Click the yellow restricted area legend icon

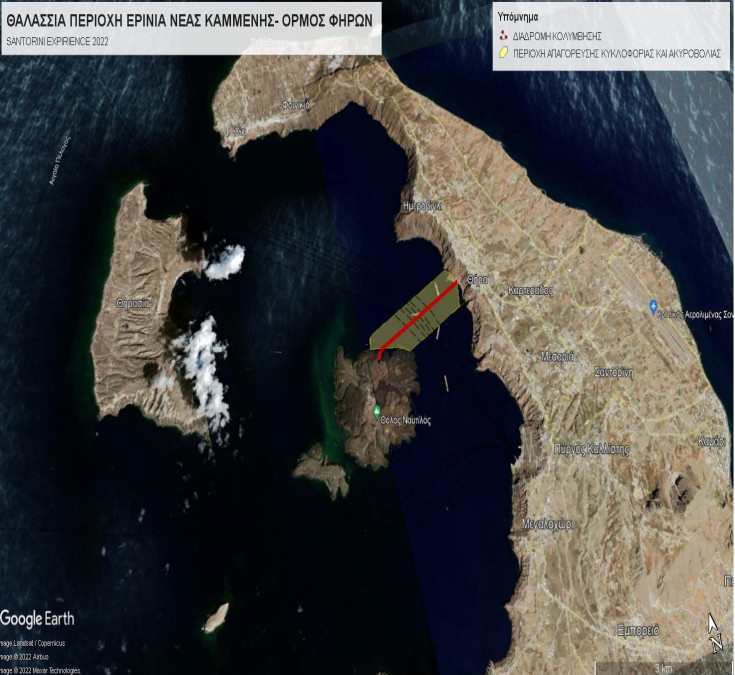pyautogui.click(x=503, y=53)
